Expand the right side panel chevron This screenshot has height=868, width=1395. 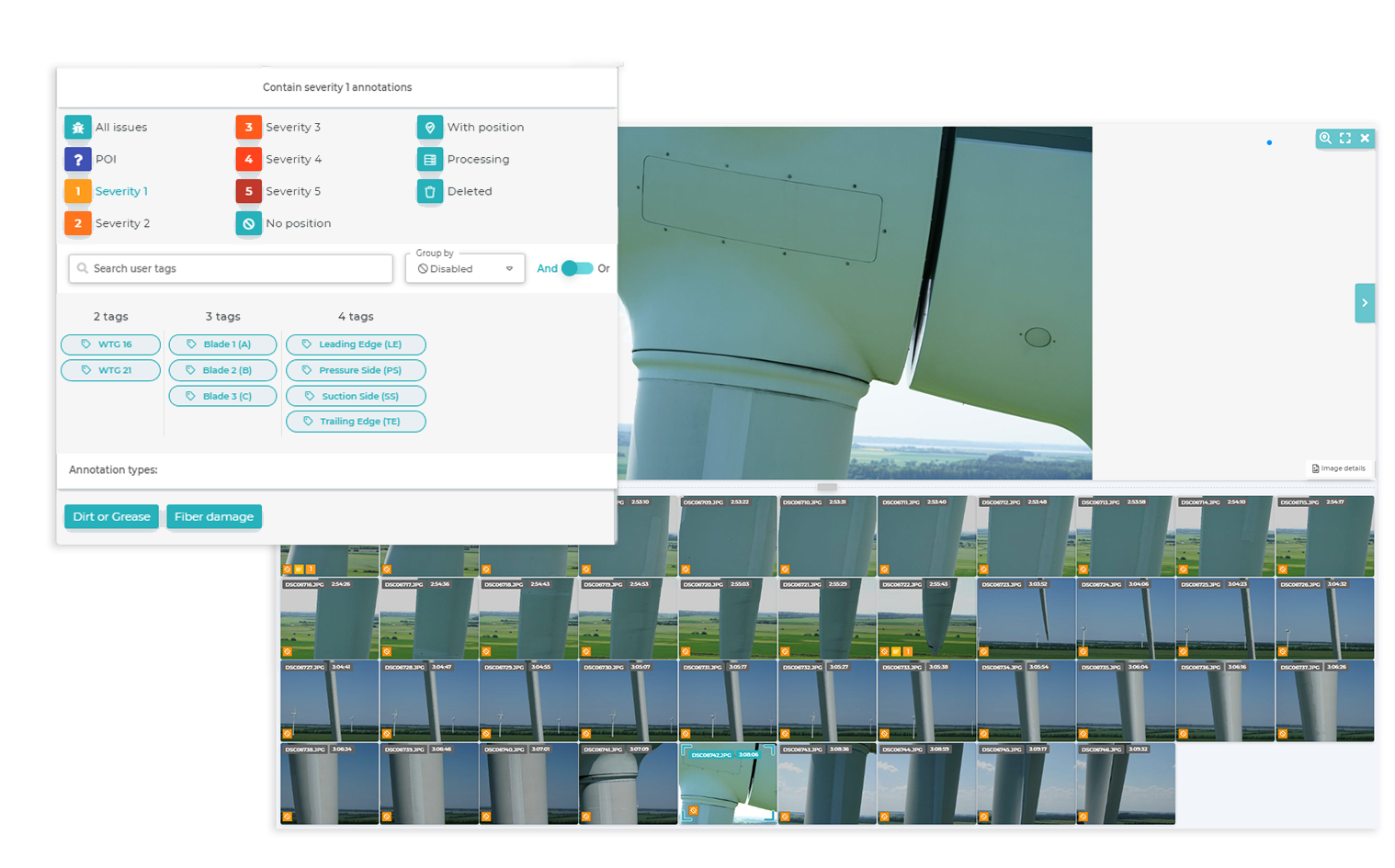[1365, 303]
